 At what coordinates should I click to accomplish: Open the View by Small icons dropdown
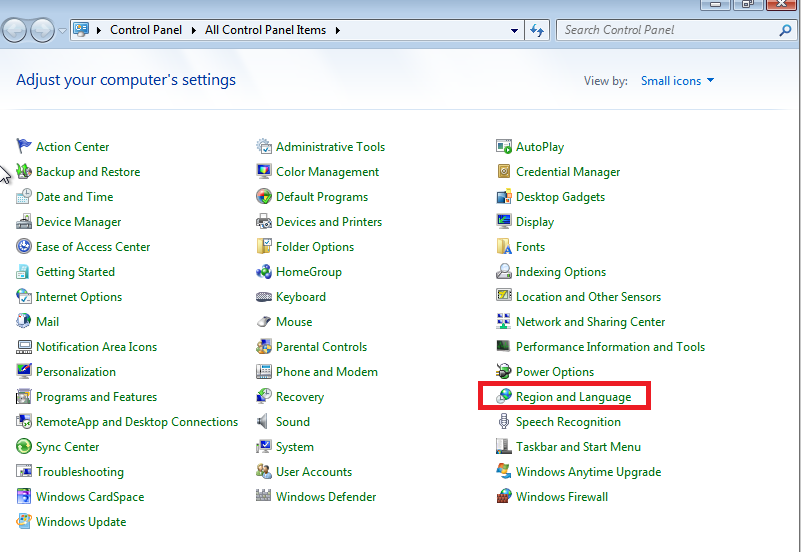click(678, 81)
